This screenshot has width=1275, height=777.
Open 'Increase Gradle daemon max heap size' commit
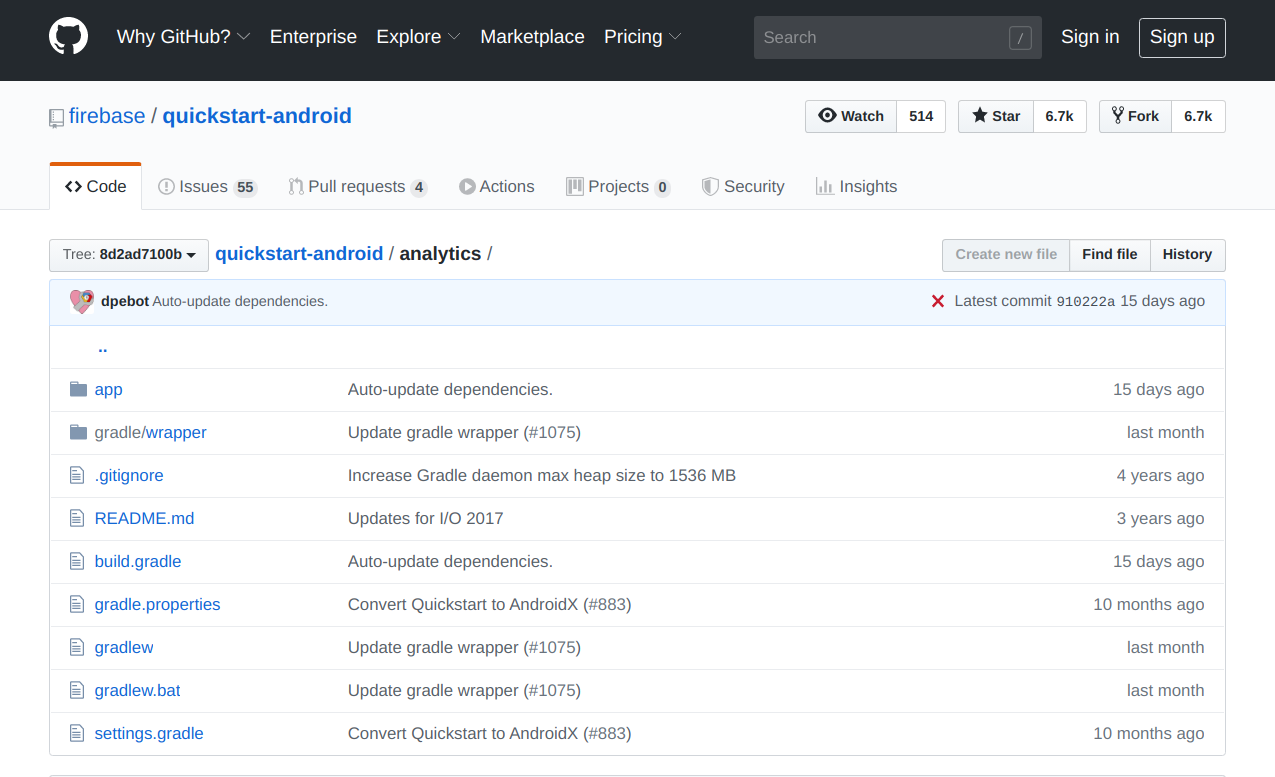[x=542, y=475]
